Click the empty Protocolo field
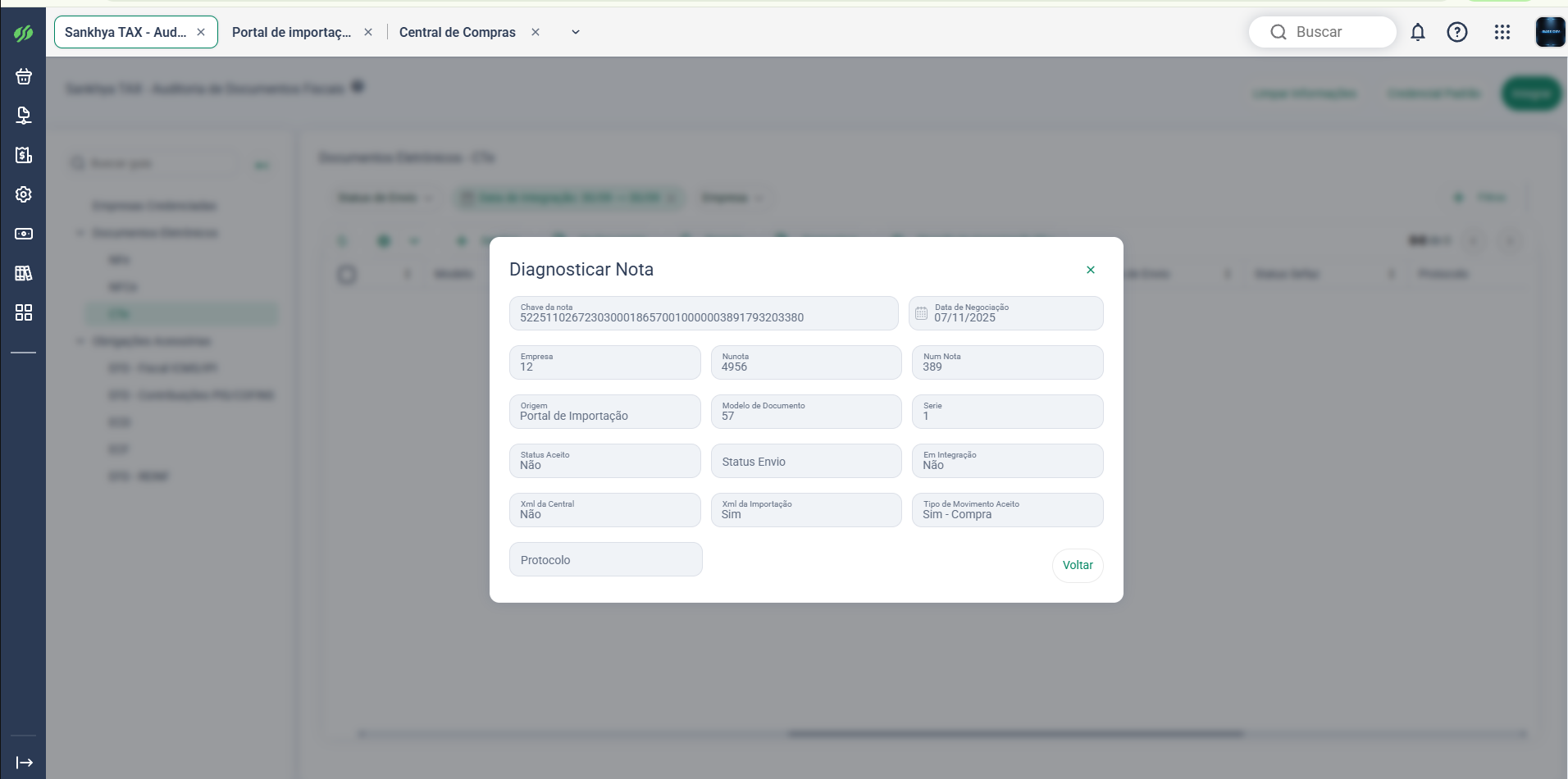1568x779 pixels. pos(606,559)
